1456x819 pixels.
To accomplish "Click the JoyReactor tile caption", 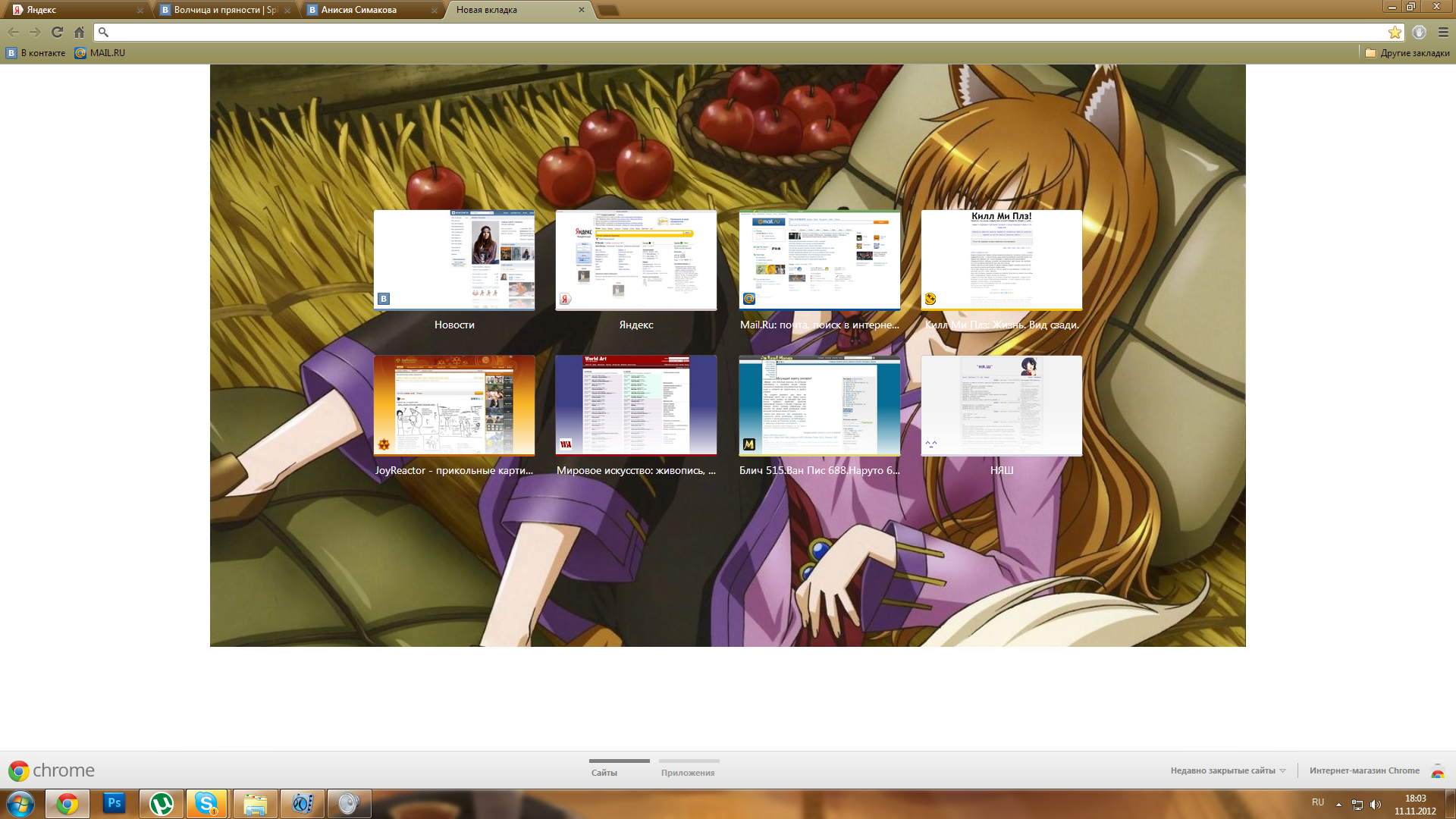I will pyautogui.click(x=454, y=470).
